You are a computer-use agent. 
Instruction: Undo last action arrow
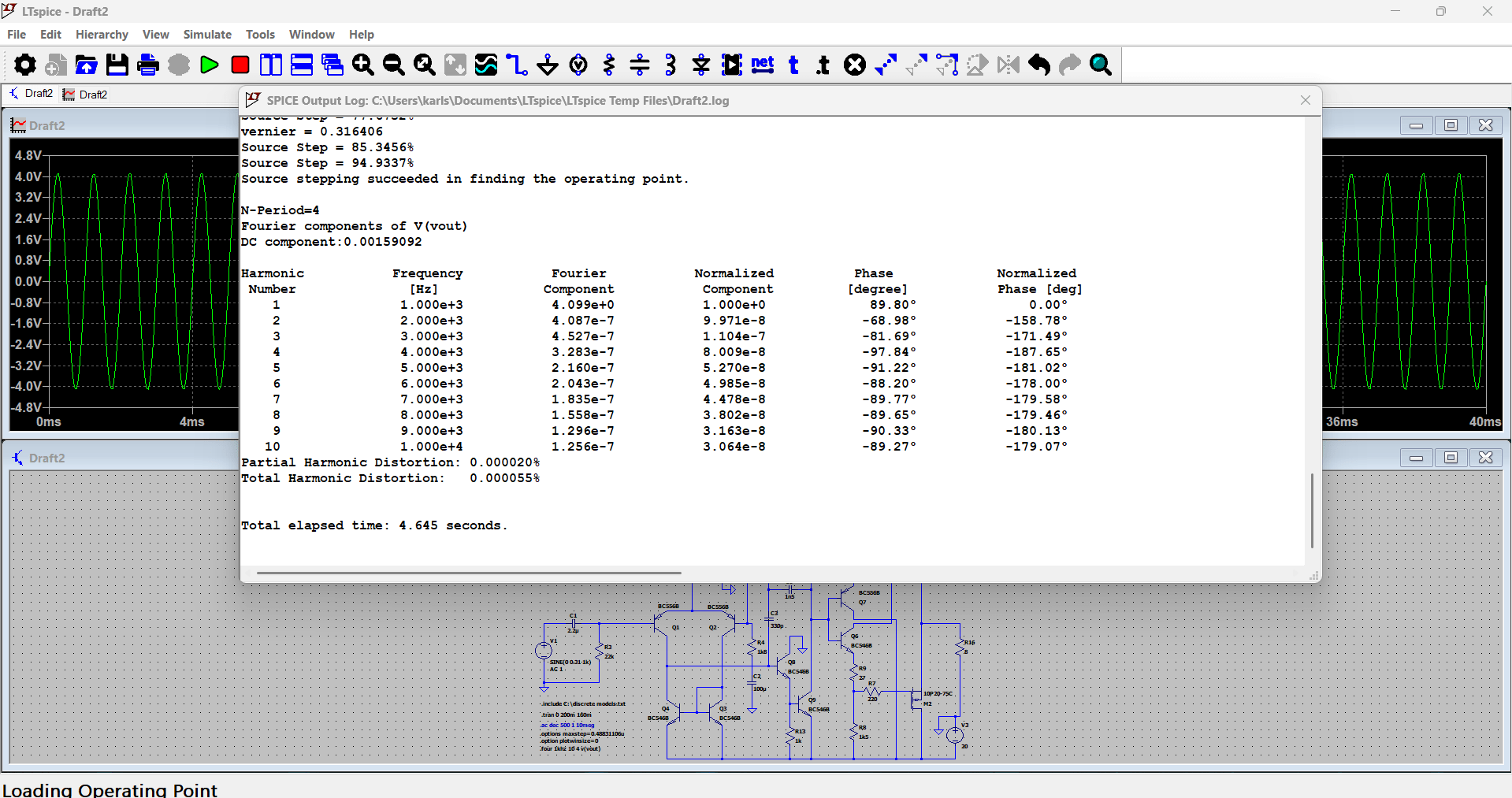click(1039, 65)
